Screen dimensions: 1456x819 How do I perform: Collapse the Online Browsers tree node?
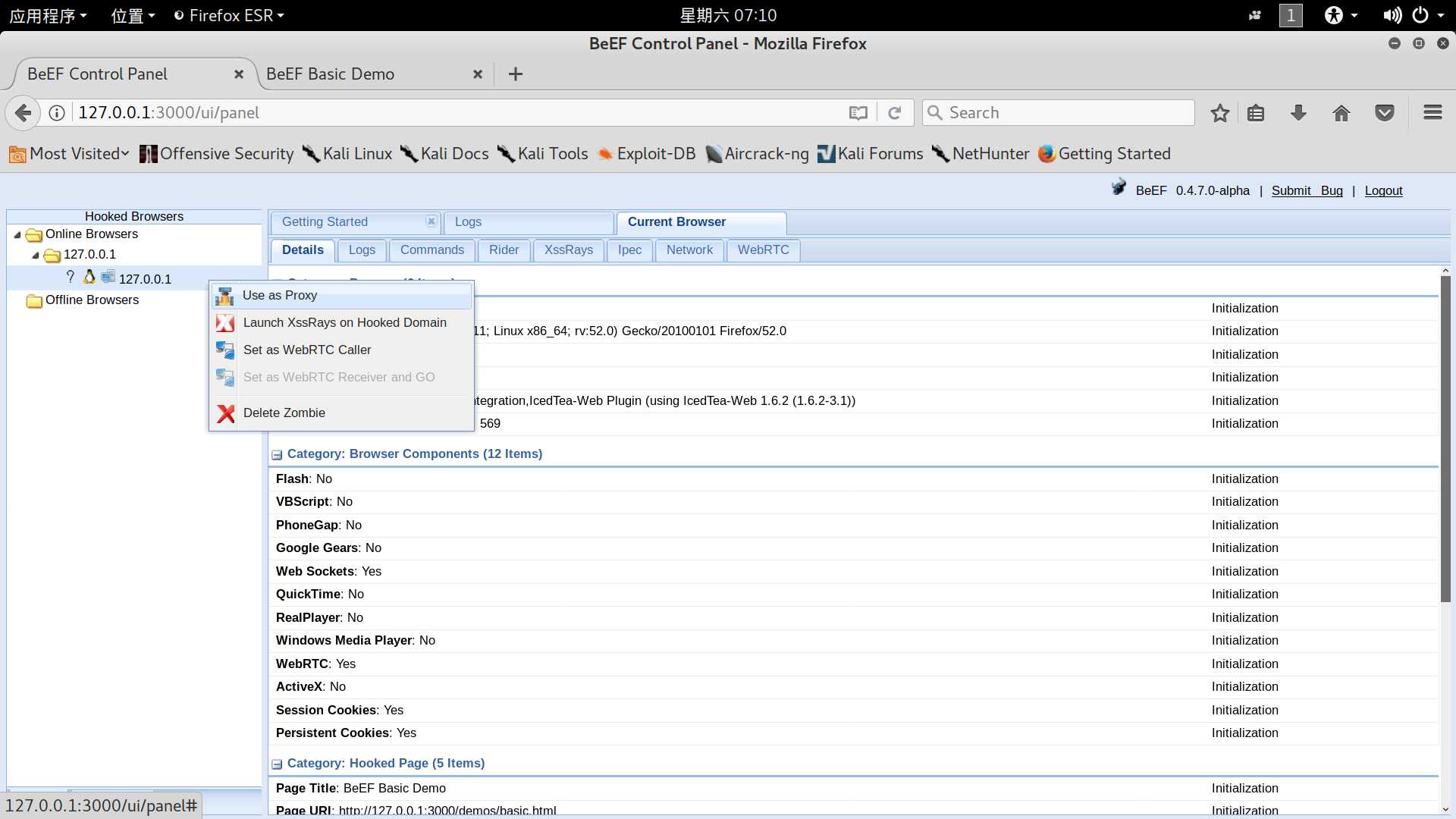click(17, 234)
